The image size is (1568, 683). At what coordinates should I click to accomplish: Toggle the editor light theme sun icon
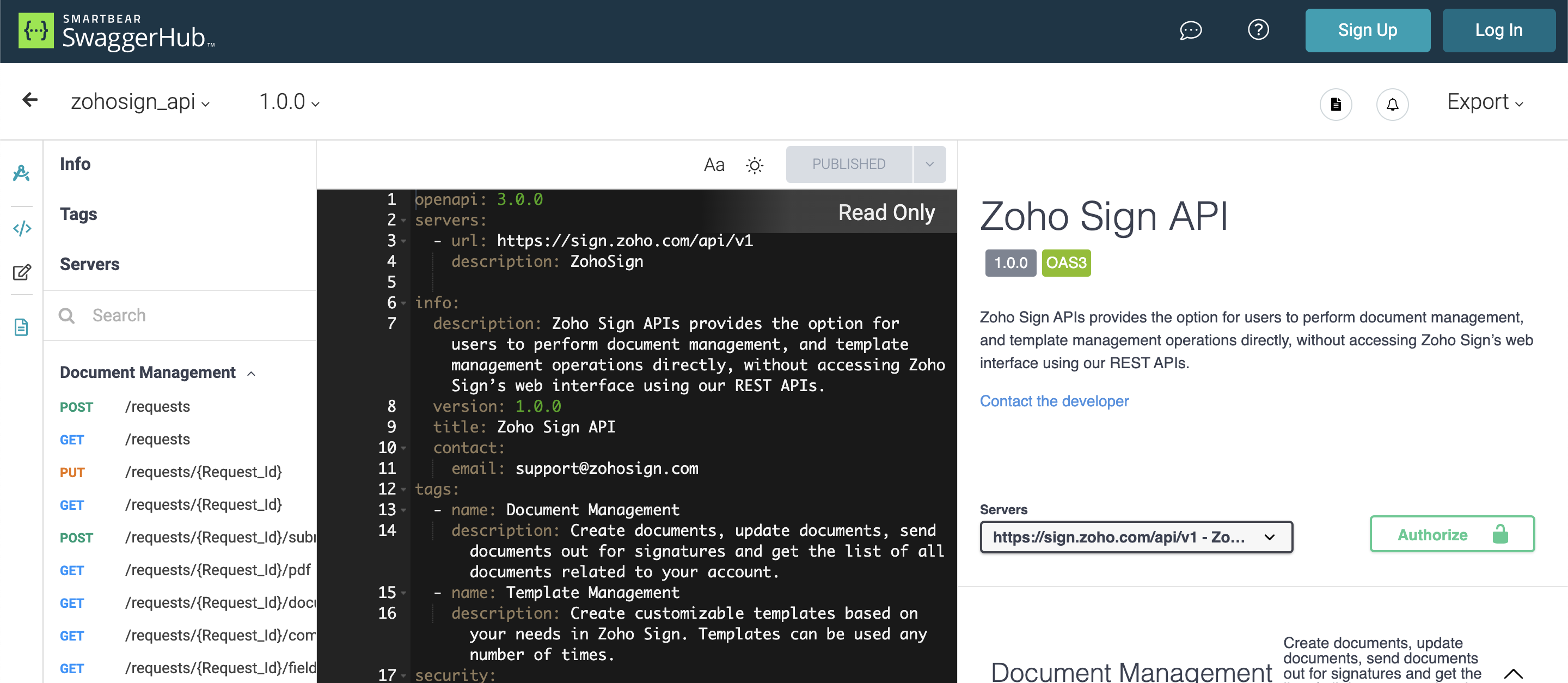pos(754,165)
